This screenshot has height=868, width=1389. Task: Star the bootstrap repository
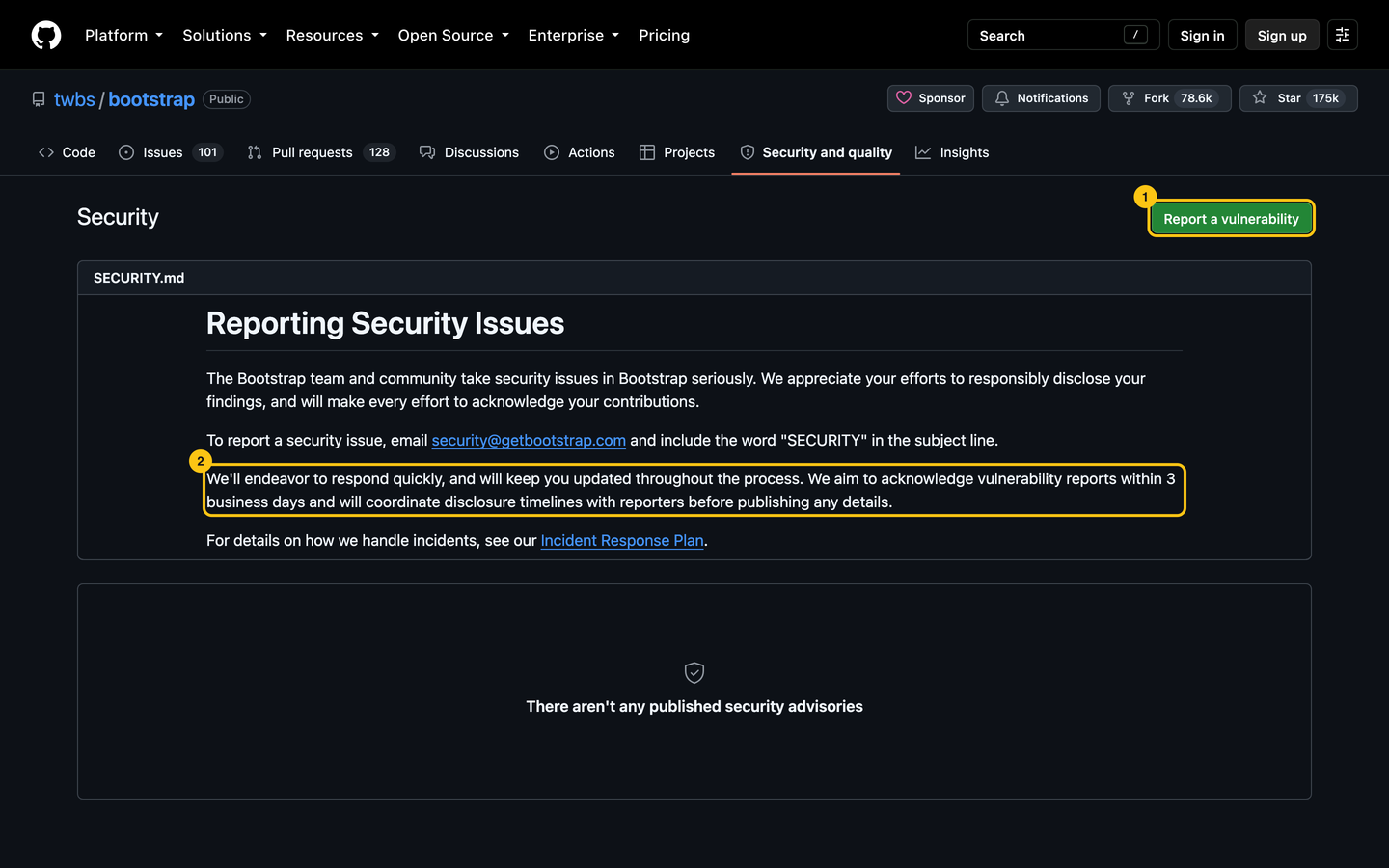point(1298,98)
